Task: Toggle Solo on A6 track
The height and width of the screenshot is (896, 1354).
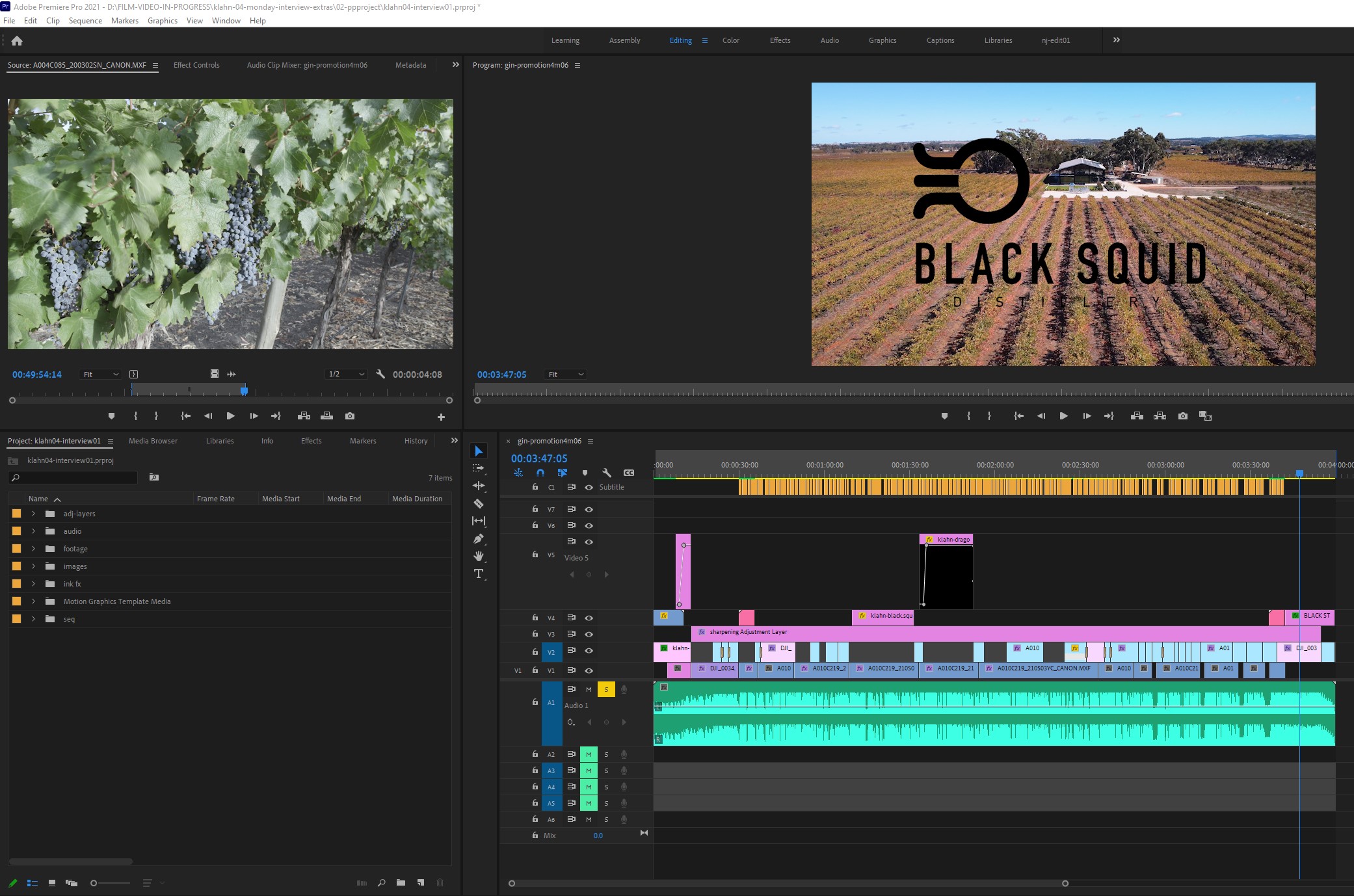Action: 606,819
